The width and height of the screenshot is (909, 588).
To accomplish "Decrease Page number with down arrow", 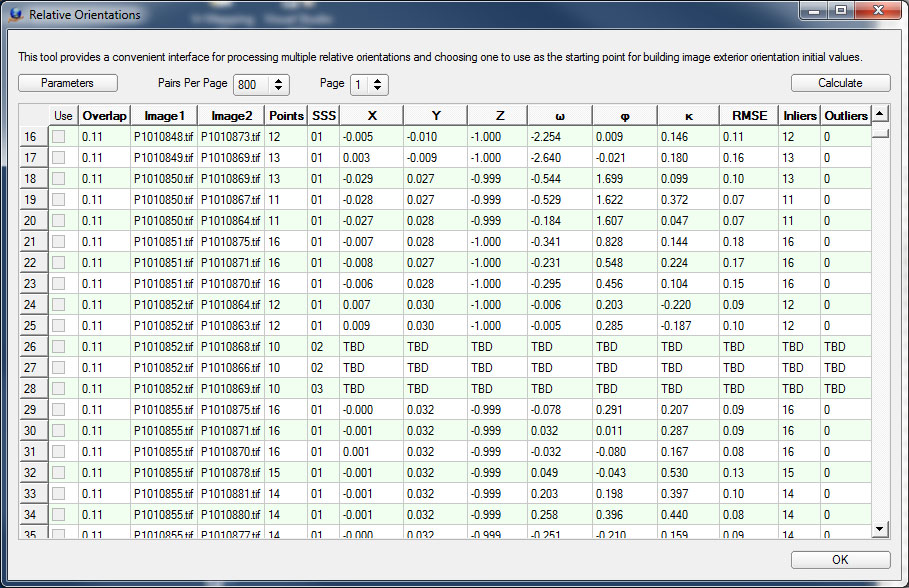I will tap(377, 88).
